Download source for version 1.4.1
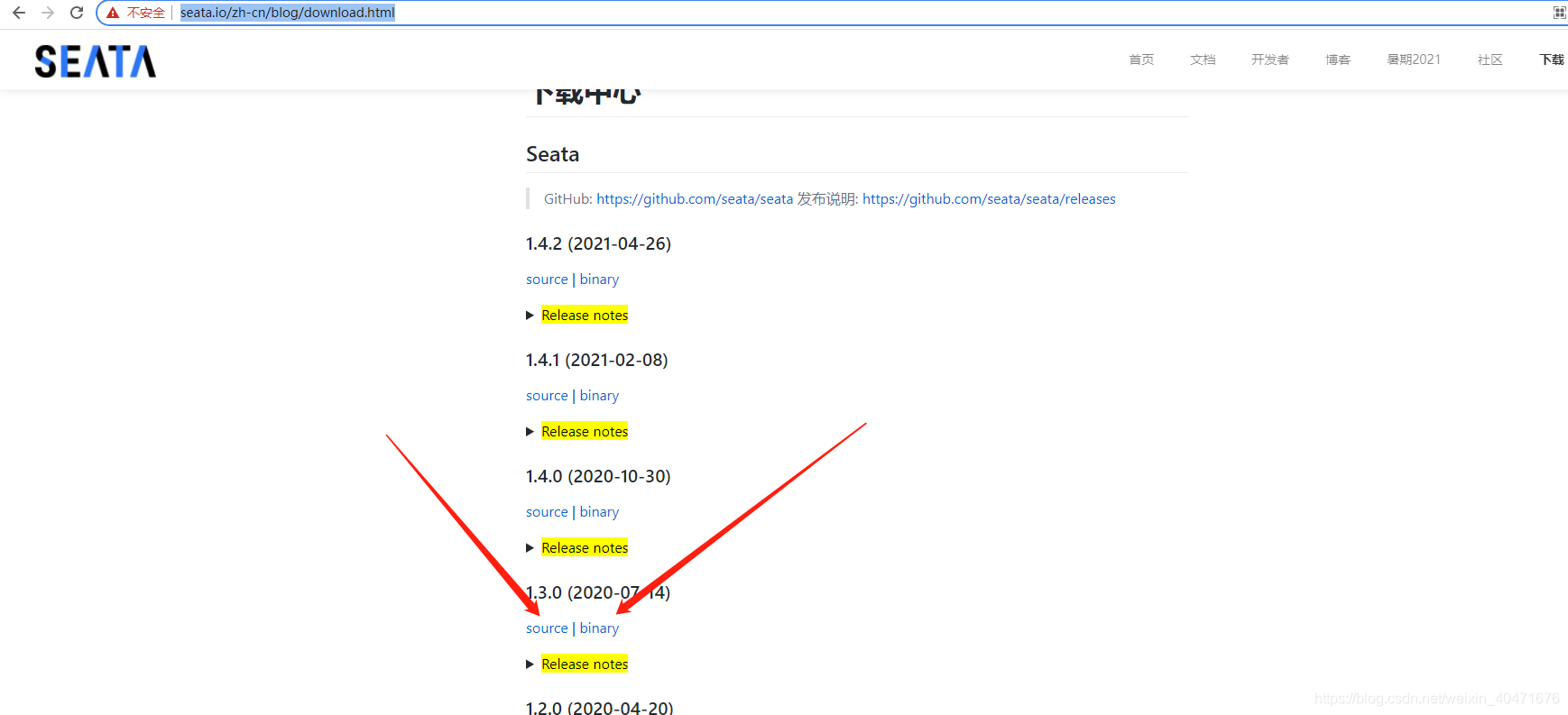The image size is (1568, 715). (547, 396)
